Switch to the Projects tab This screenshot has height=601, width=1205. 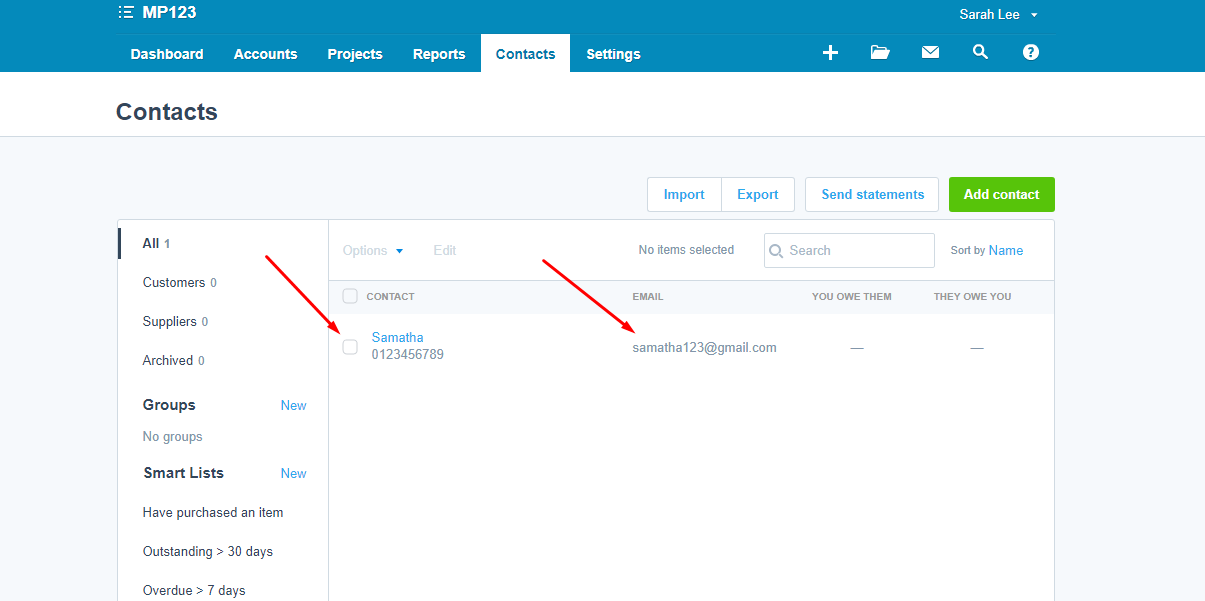pyautogui.click(x=355, y=54)
